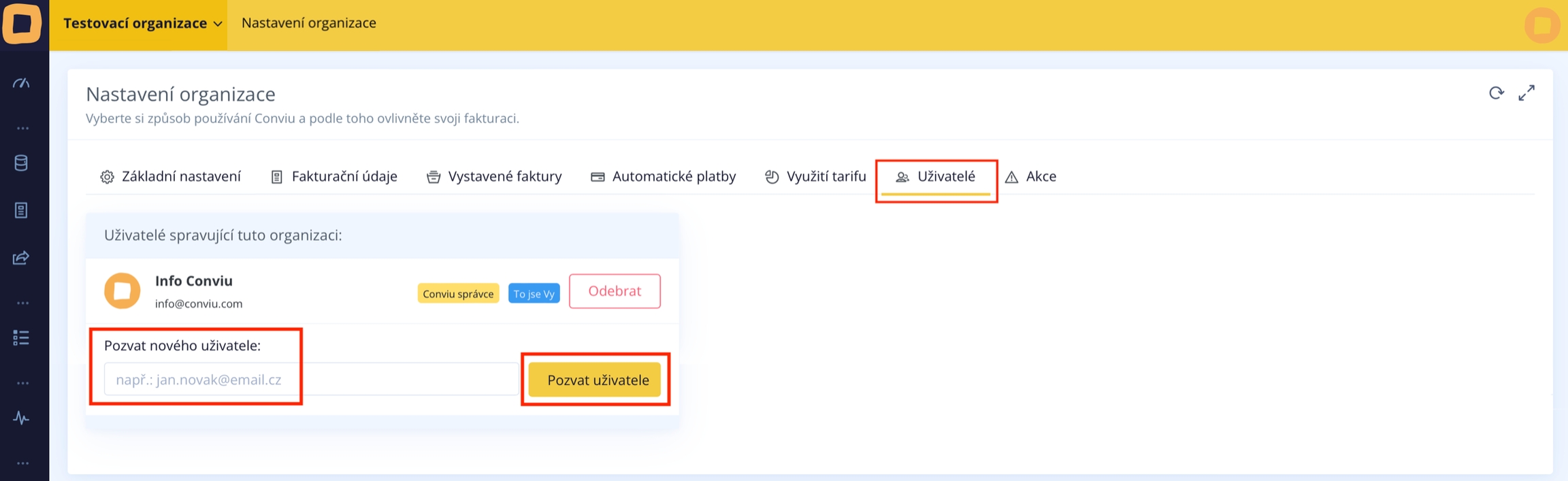1568x481 pixels.
Task: Open the Akce tab
Action: pos(1031,177)
